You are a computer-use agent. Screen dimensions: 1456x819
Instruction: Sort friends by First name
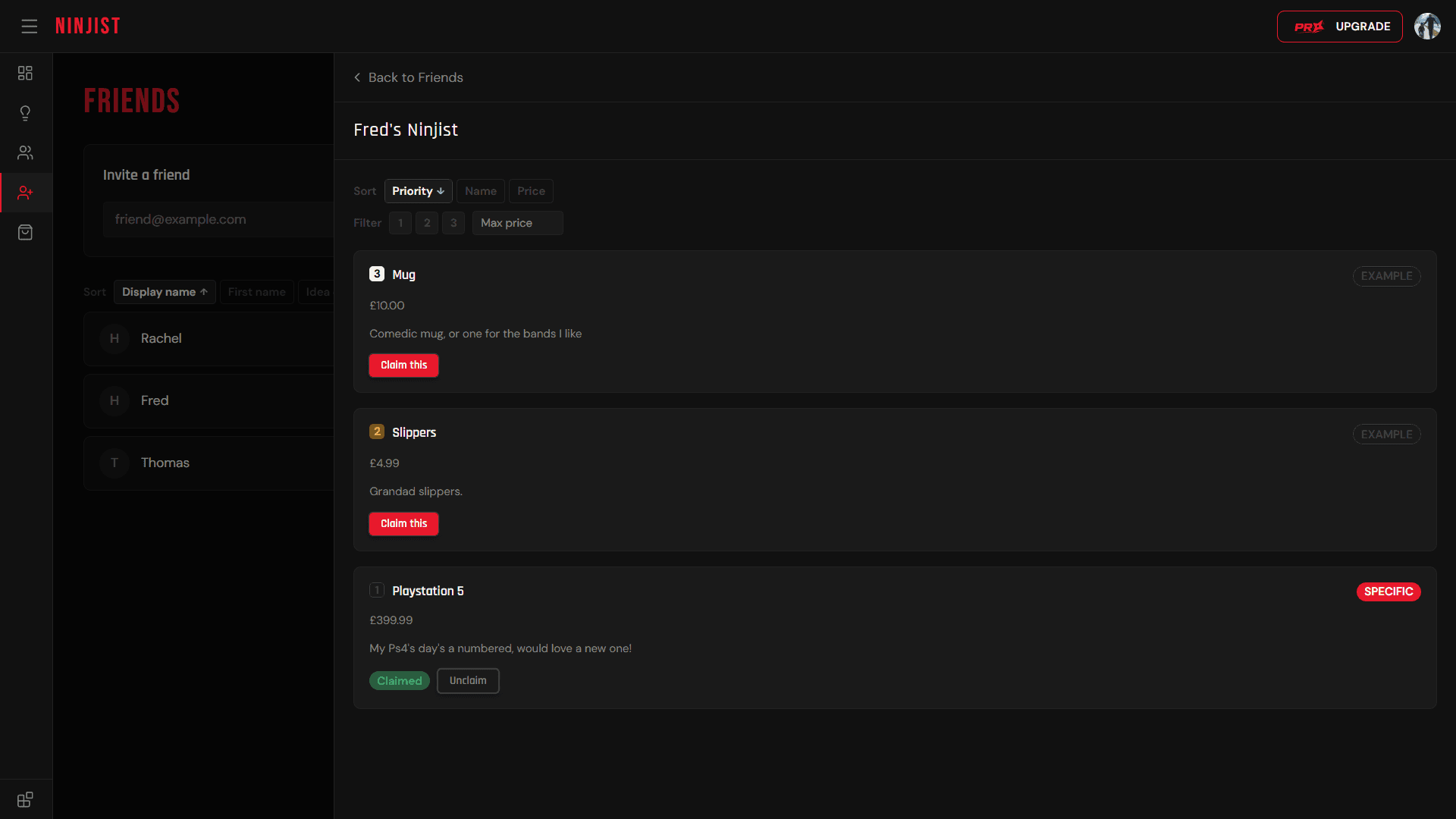coord(256,292)
